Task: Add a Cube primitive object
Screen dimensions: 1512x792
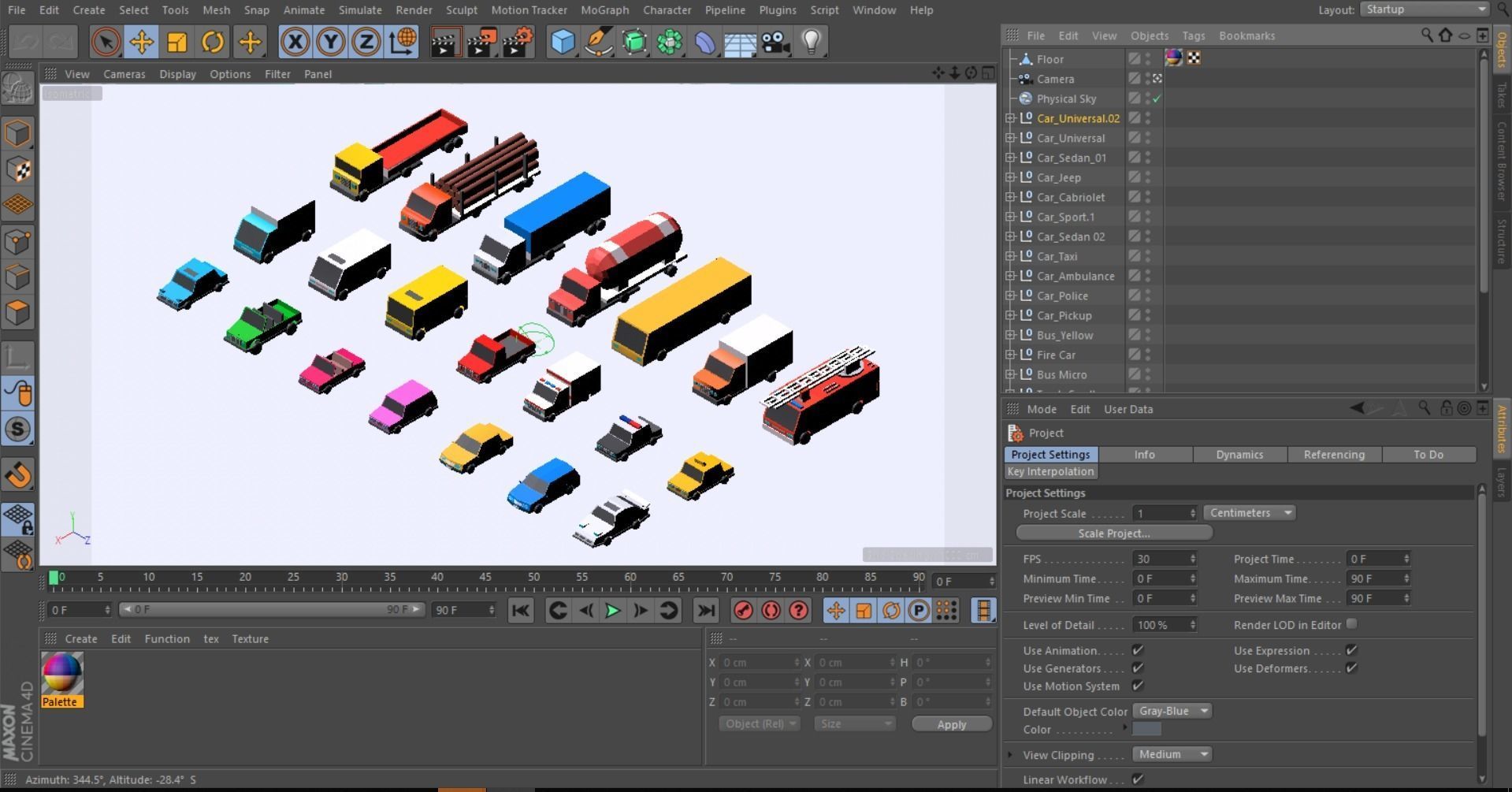Action: pos(563,42)
